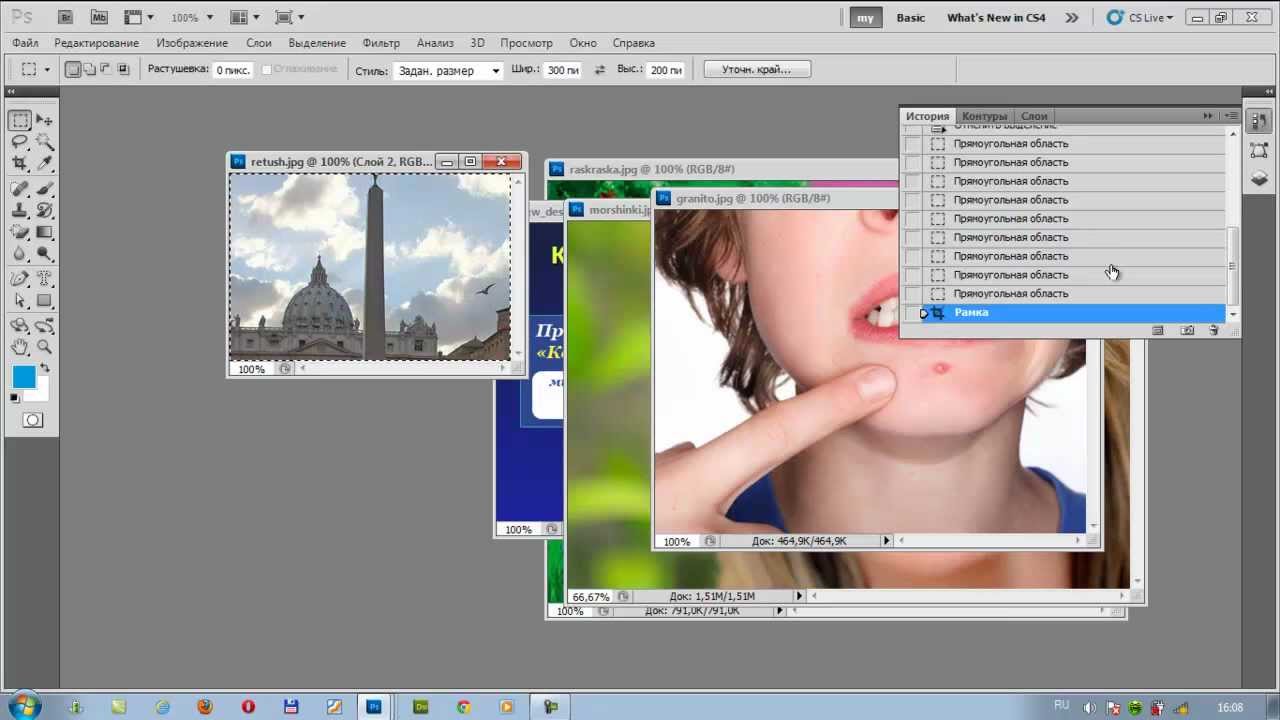Image resolution: width=1280 pixels, height=720 pixels.
Task: Select the Zoom tool
Action: point(44,347)
